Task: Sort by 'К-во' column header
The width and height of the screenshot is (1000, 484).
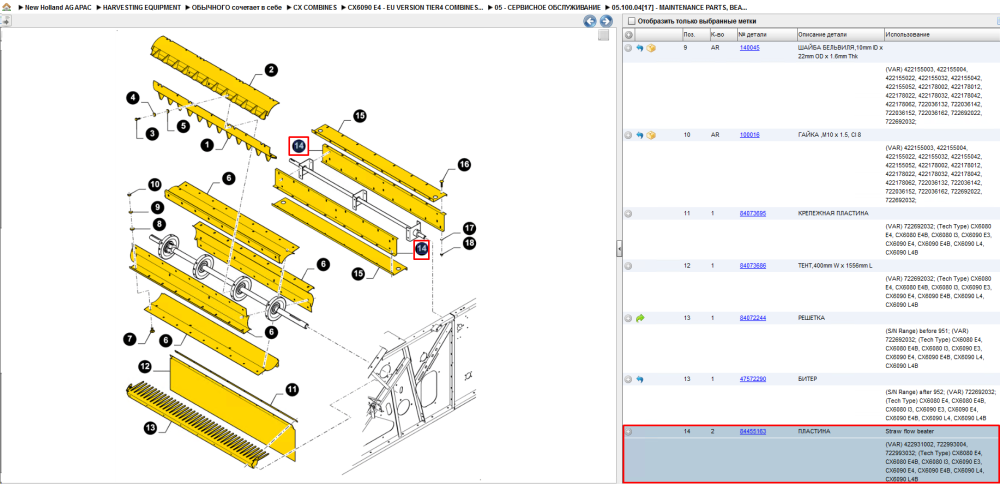Action: click(x=723, y=34)
